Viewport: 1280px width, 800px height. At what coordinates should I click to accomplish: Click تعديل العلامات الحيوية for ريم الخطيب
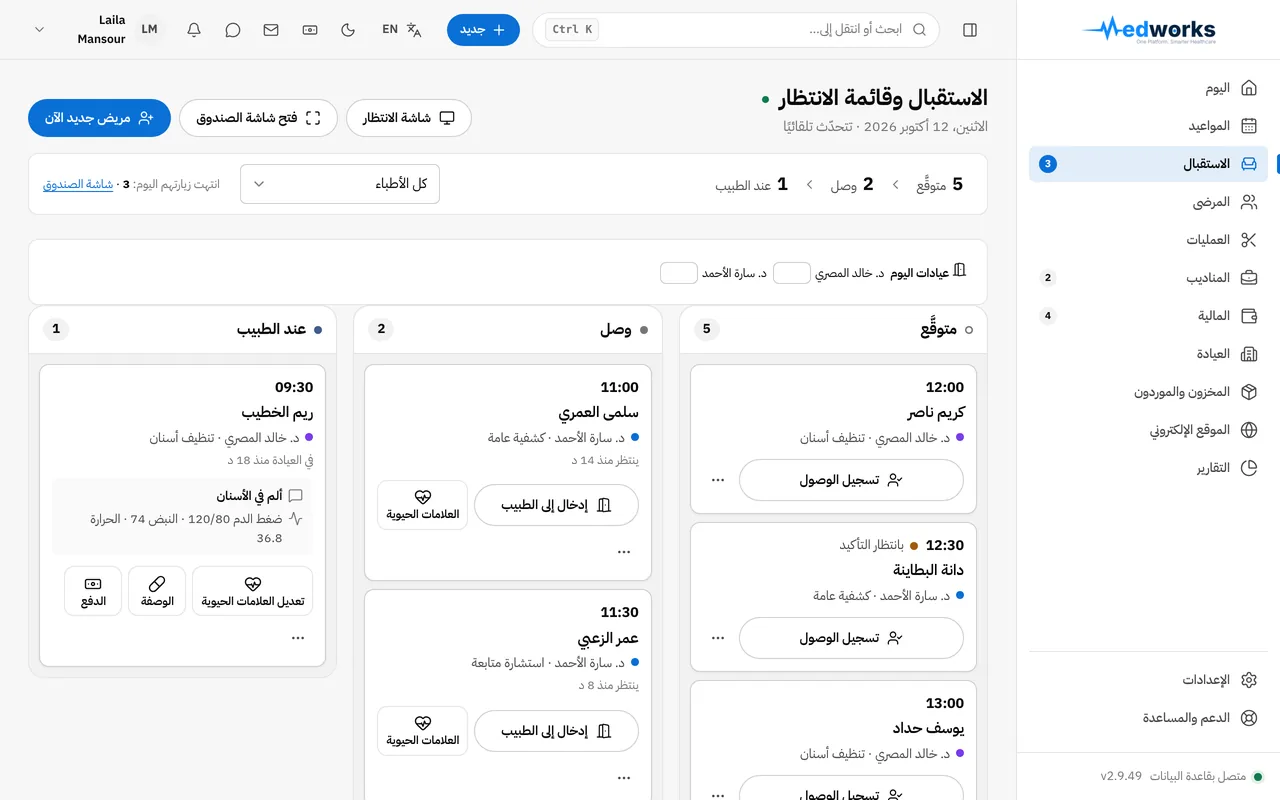coord(253,591)
